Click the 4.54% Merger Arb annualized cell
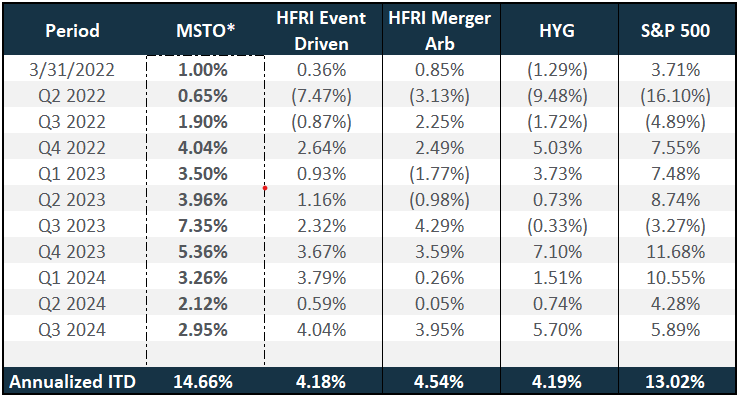 pyautogui.click(x=439, y=381)
